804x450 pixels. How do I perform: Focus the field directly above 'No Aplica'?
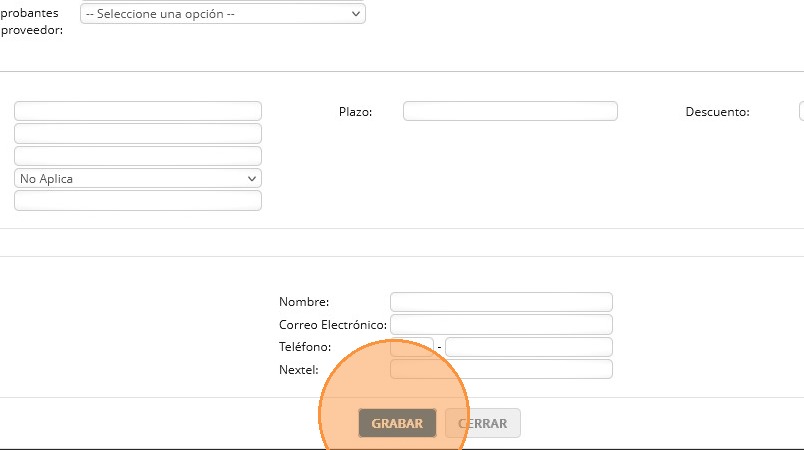pos(137,156)
